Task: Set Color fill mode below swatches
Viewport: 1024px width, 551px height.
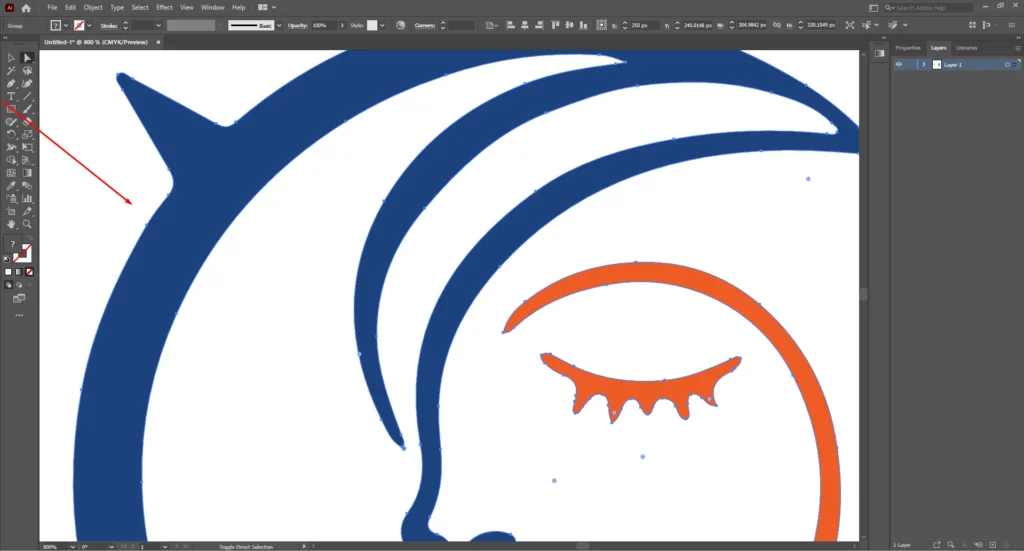Action: 8,272
